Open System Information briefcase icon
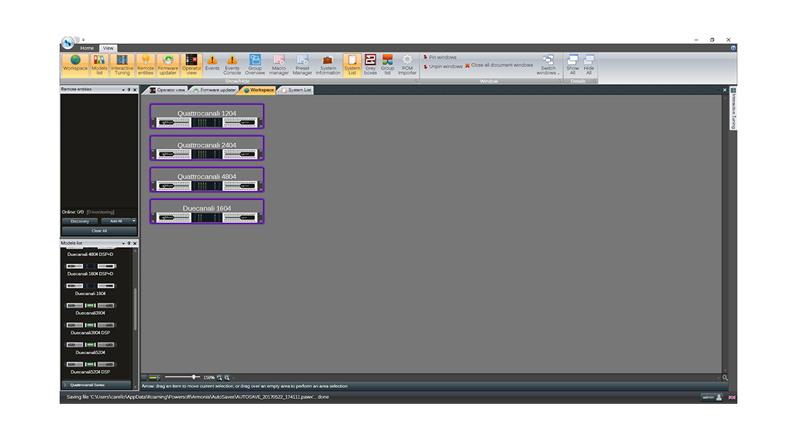 [328, 65]
